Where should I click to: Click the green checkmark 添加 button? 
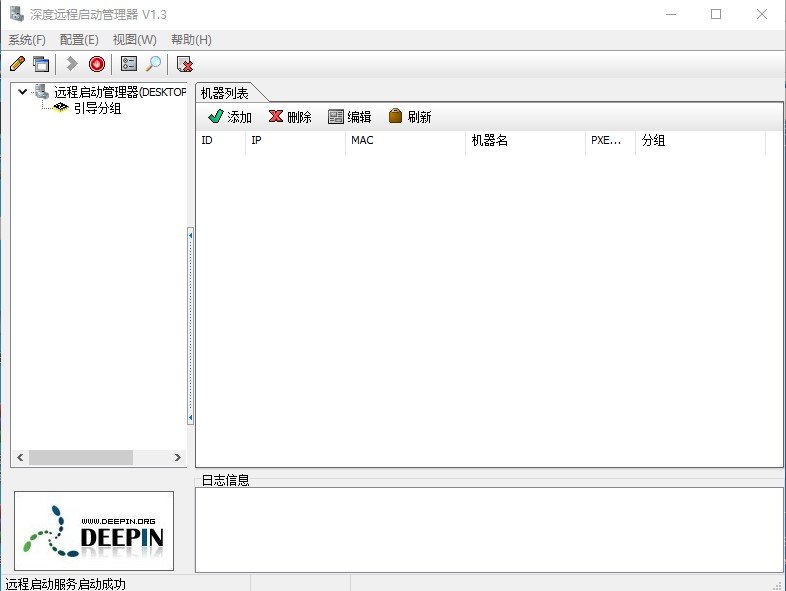230,117
